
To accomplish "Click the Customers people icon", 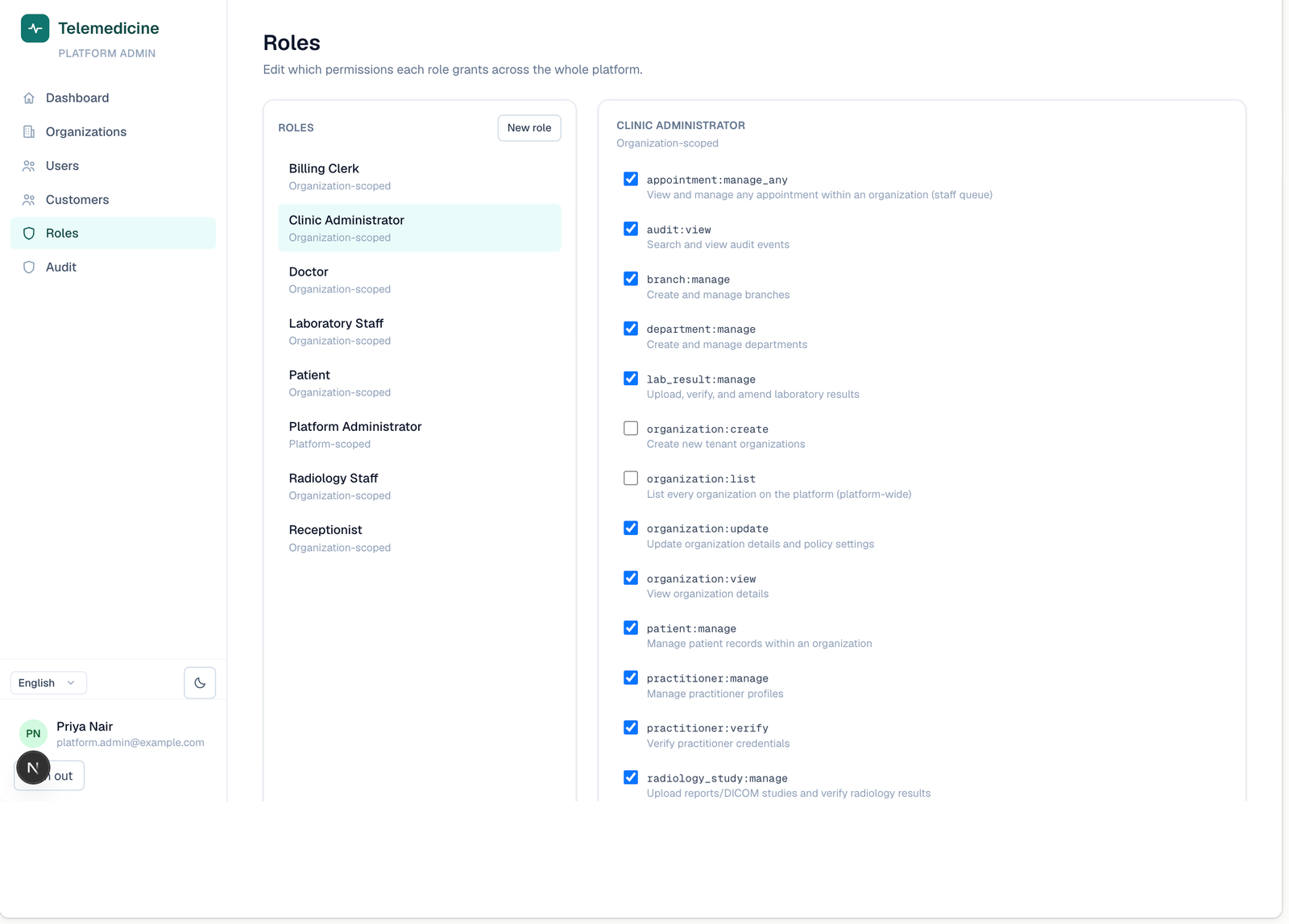I will click(x=29, y=200).
